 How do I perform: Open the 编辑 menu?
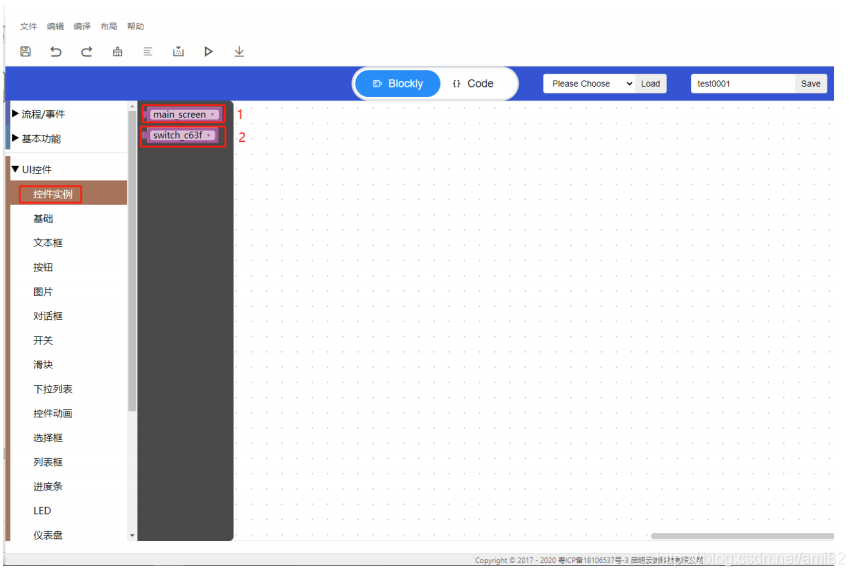pos(55,26)
